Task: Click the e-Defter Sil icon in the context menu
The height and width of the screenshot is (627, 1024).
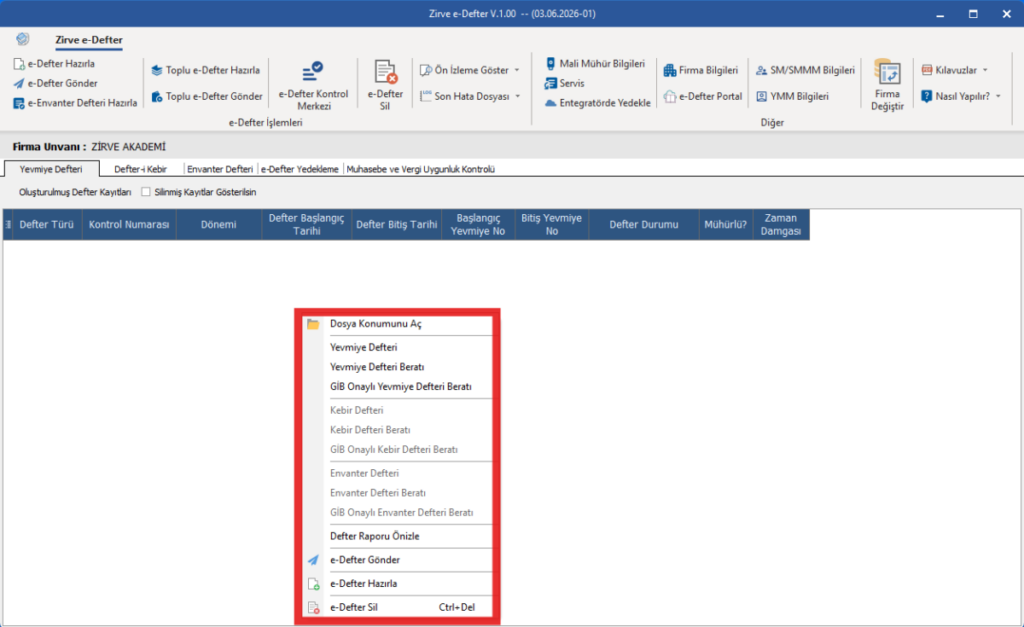Action: point(313,607)
